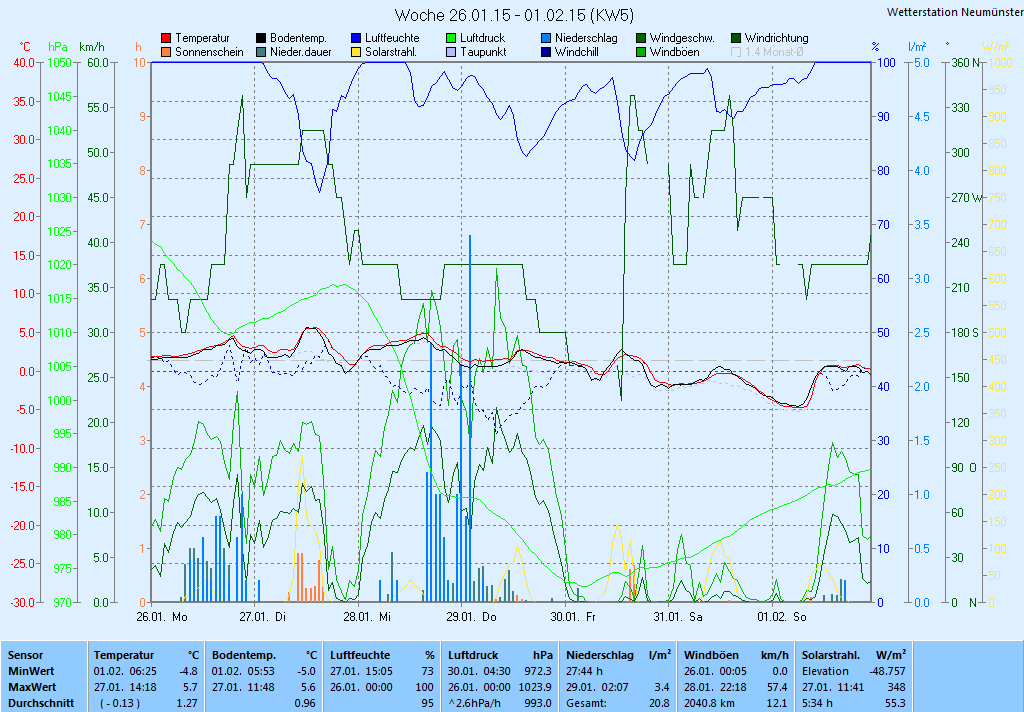Click the Solarstrahl. legend label
The image size is (1024, 712).
(x=391, y=52)
